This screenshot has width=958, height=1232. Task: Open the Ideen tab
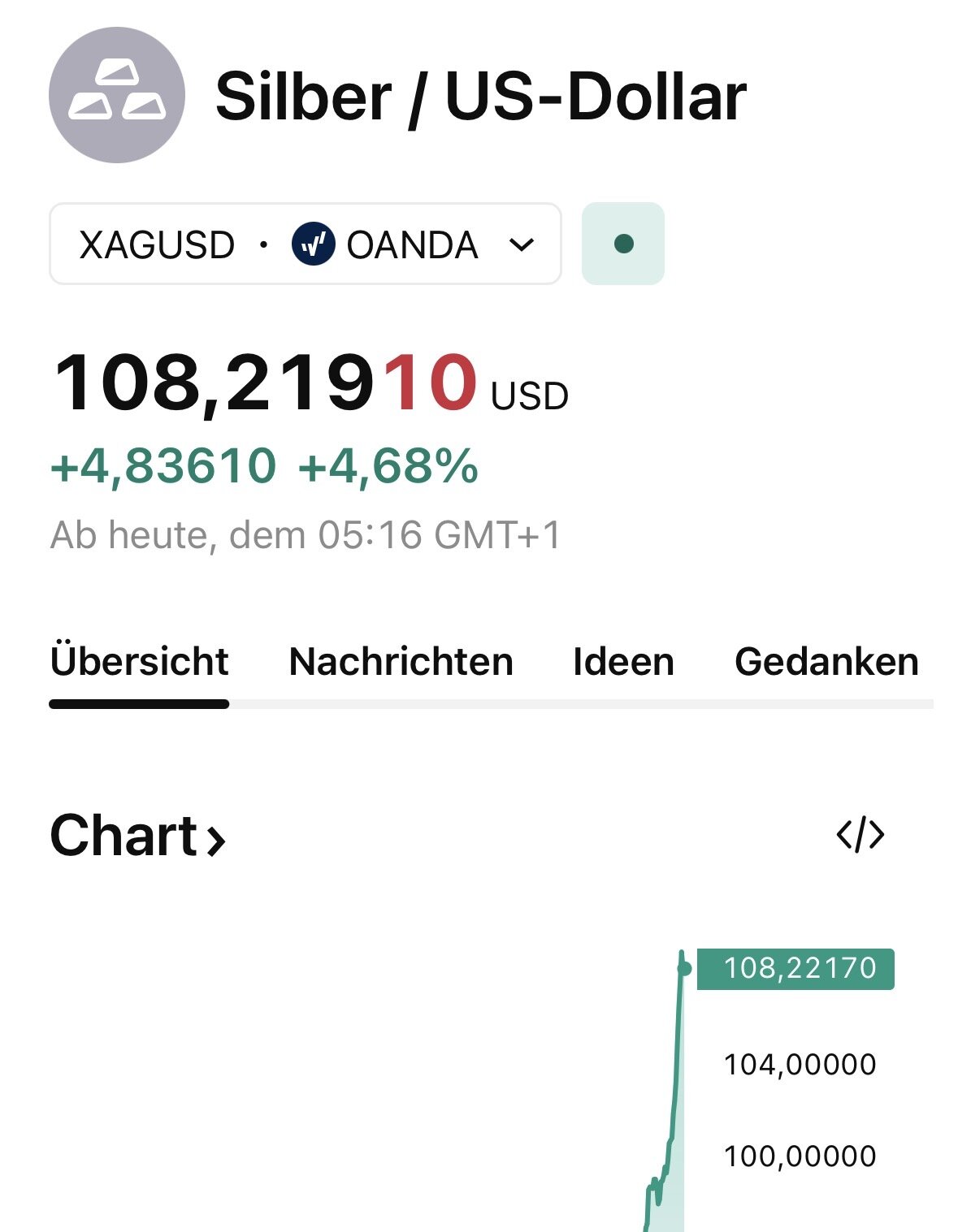tap(623, 662)
